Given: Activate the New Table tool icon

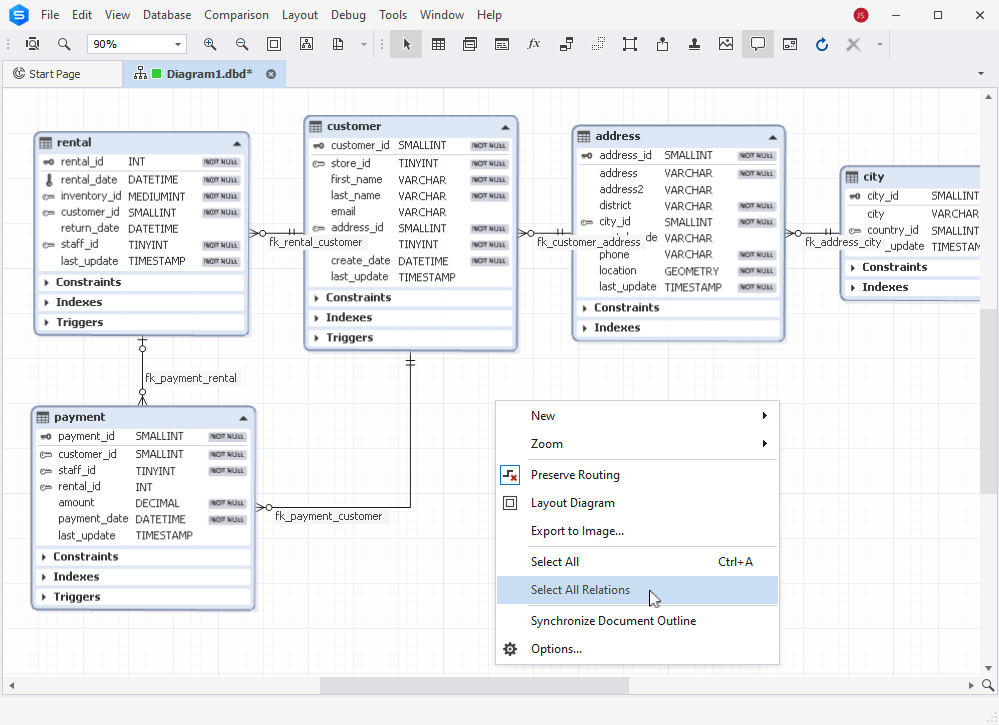Looking at the screenshot, I should 438,44.
